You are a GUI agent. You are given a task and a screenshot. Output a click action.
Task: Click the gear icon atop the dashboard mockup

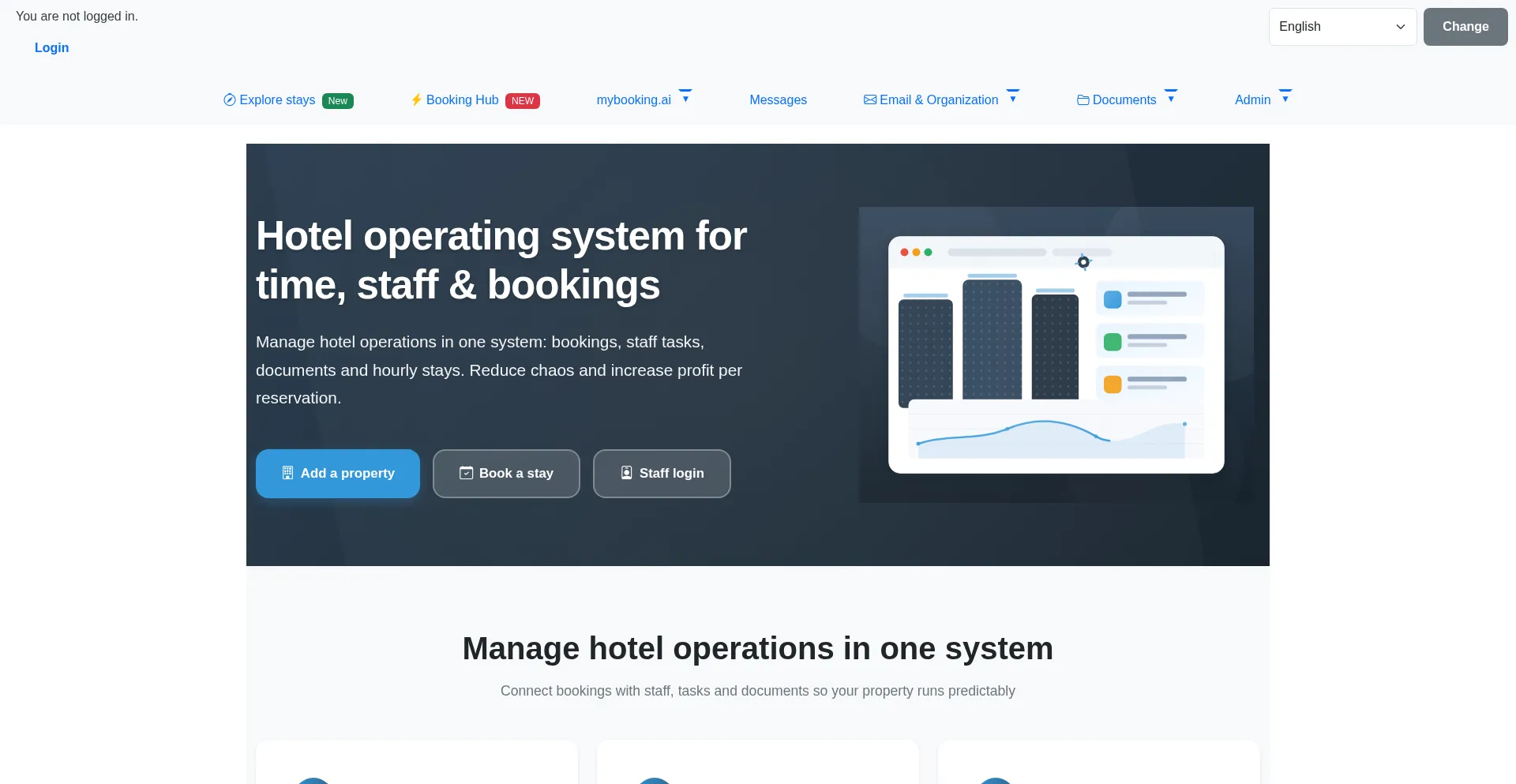[1083, 261]
